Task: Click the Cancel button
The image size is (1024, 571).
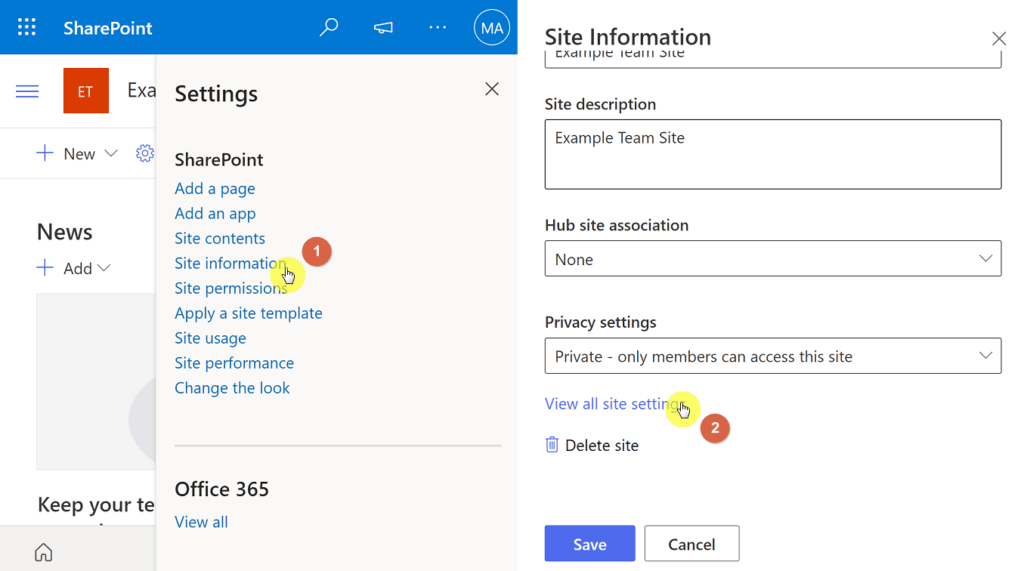Action: click(x=692, y=544)
